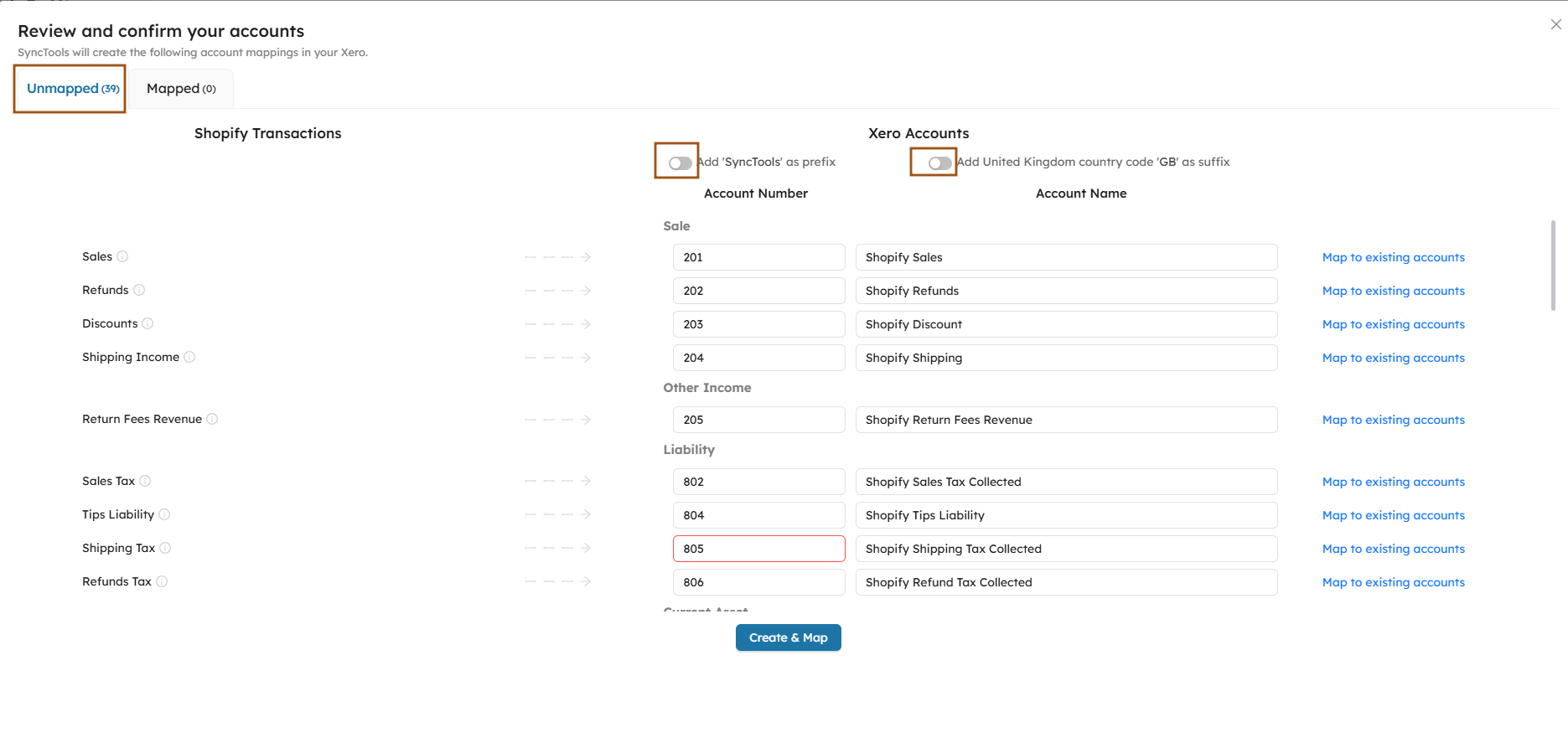Open the Mapped tab
The image size is (1568, 738).
(181, 89)
